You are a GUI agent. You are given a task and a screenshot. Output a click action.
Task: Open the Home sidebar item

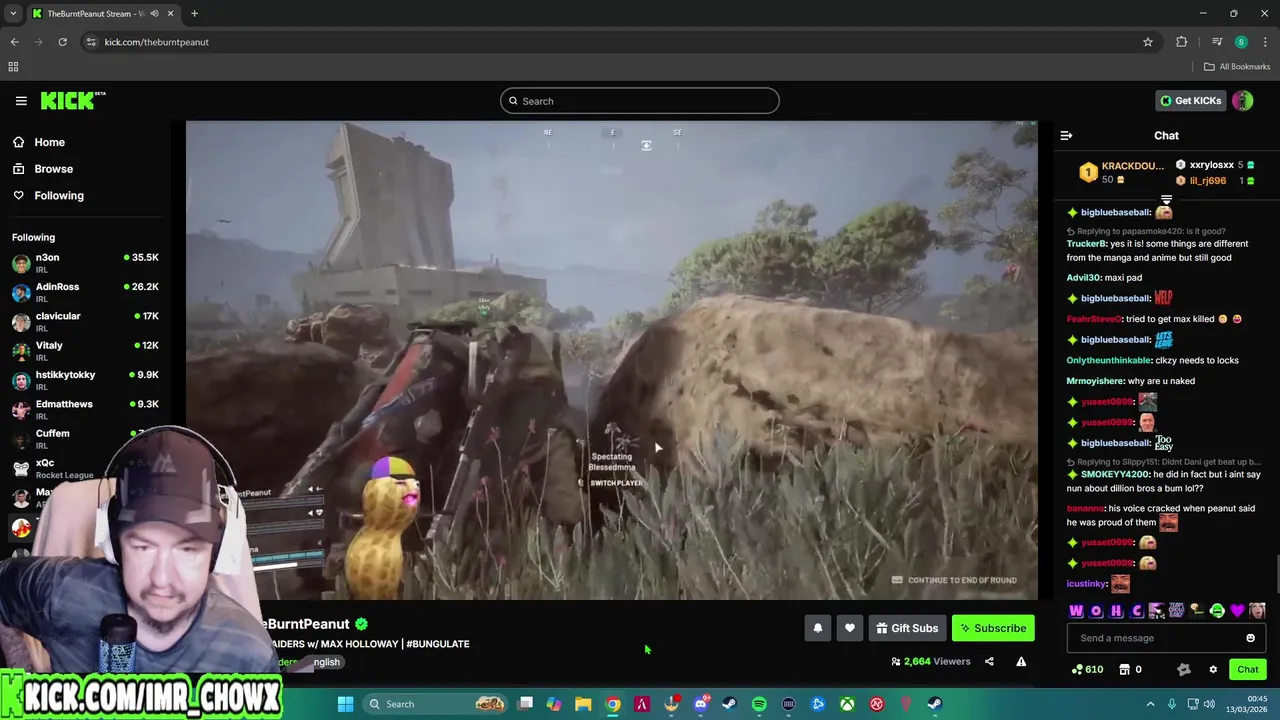click(40, 142)
